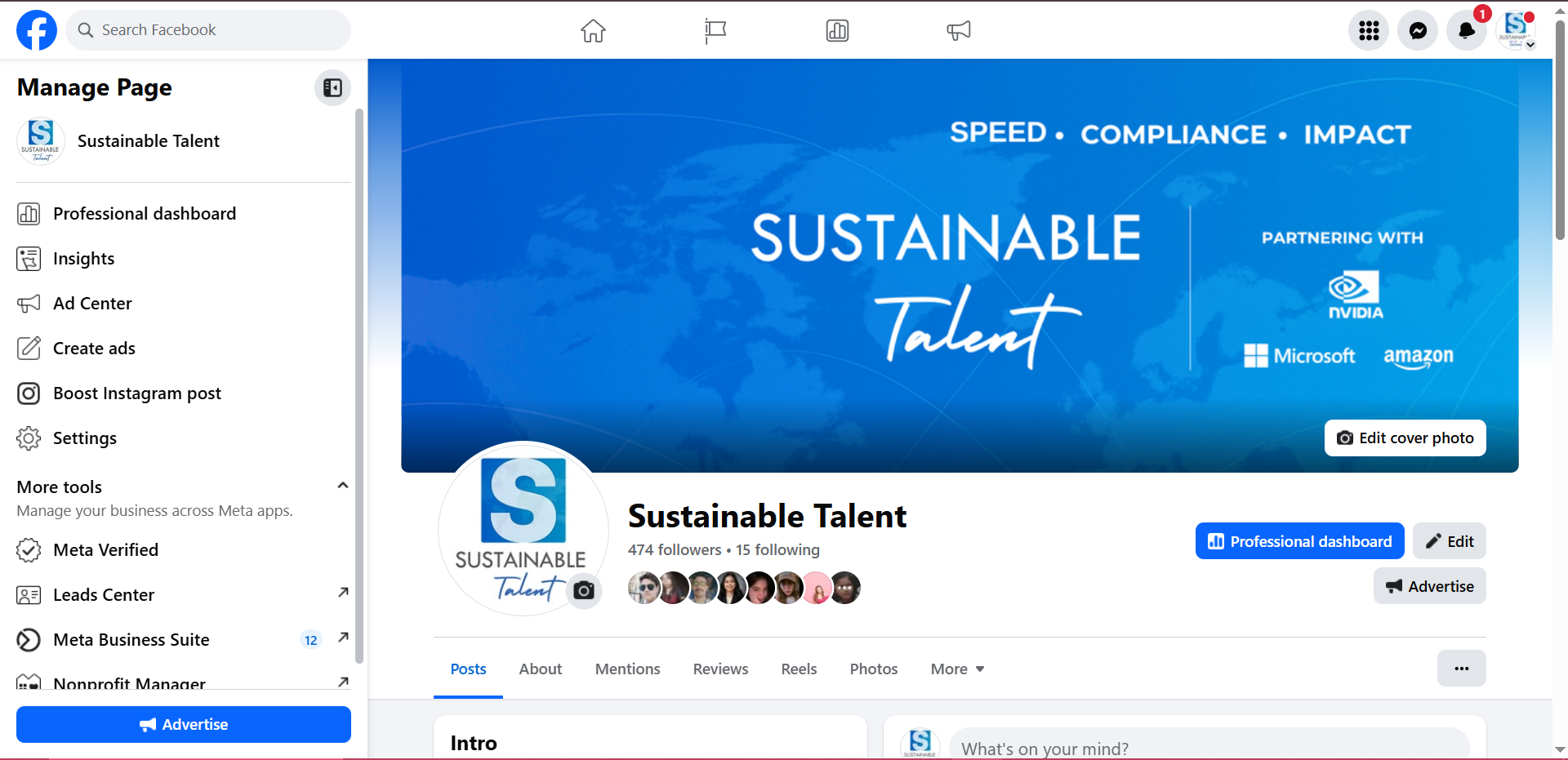Click the Facebook logo icon
1568x760 pixels.
tap(37, 30)
